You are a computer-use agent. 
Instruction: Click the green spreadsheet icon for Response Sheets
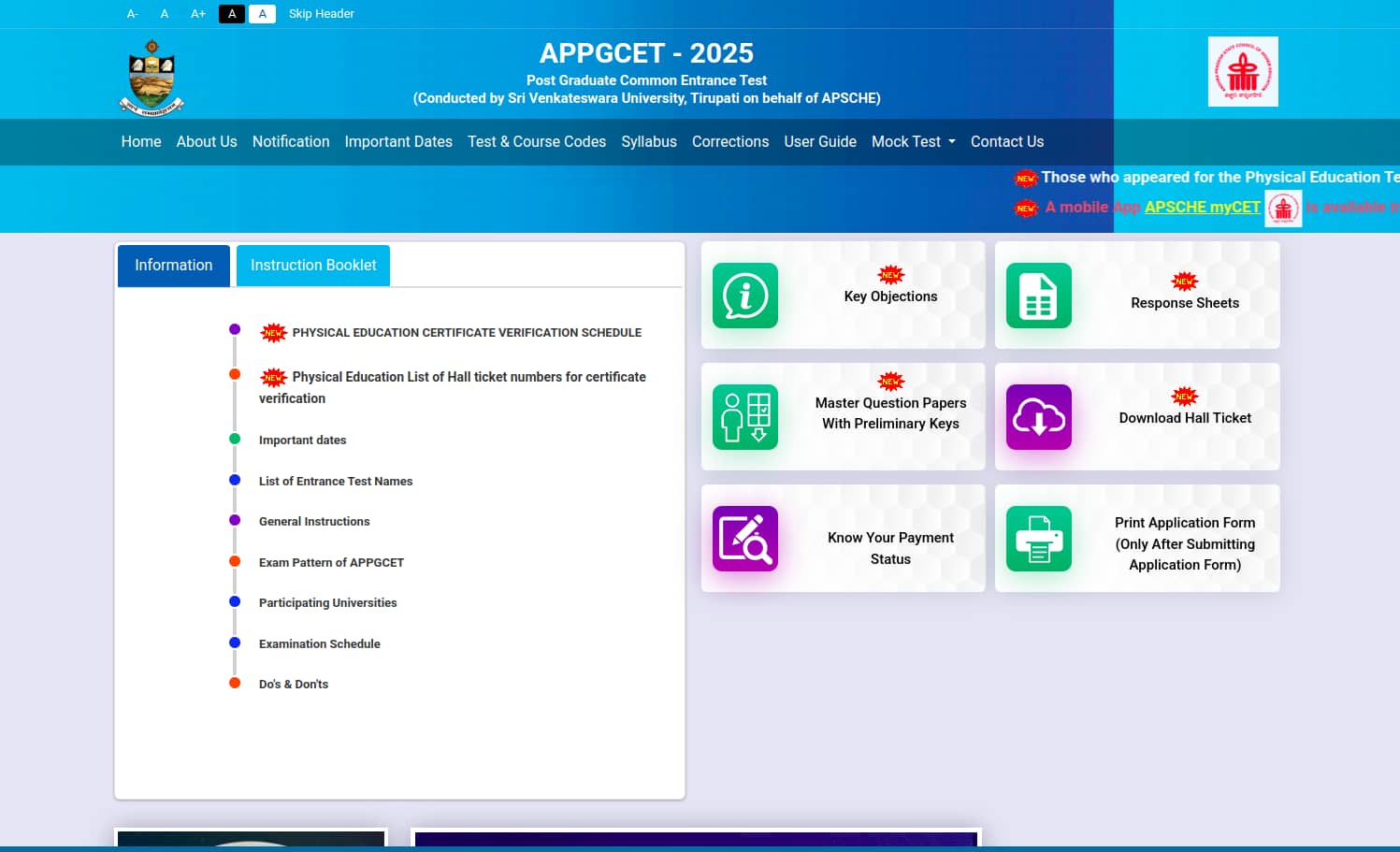tap(1038, 296)
